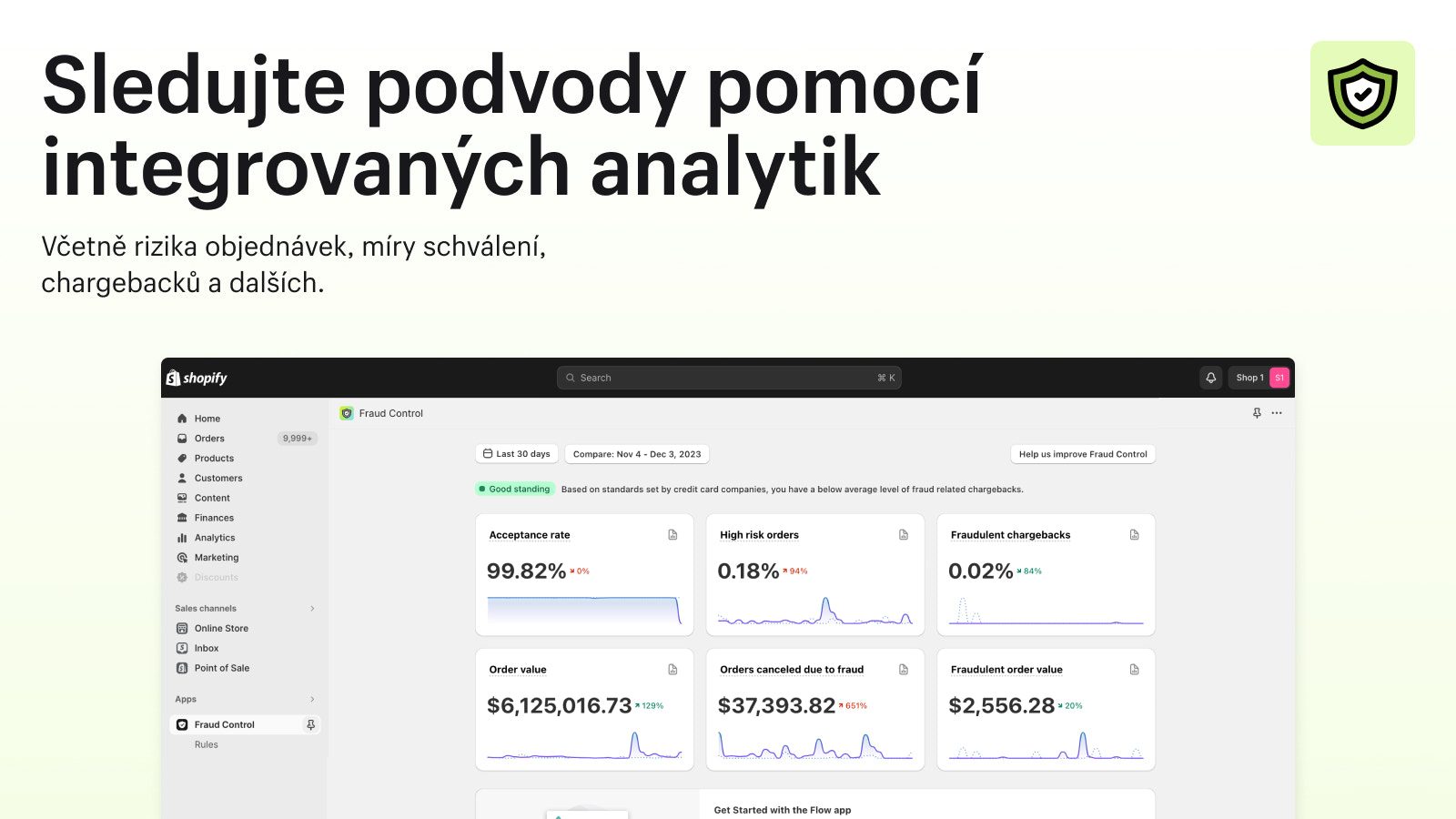1456x819 pixels.
Task: Click the Marketing target icon
Action: 182,558
